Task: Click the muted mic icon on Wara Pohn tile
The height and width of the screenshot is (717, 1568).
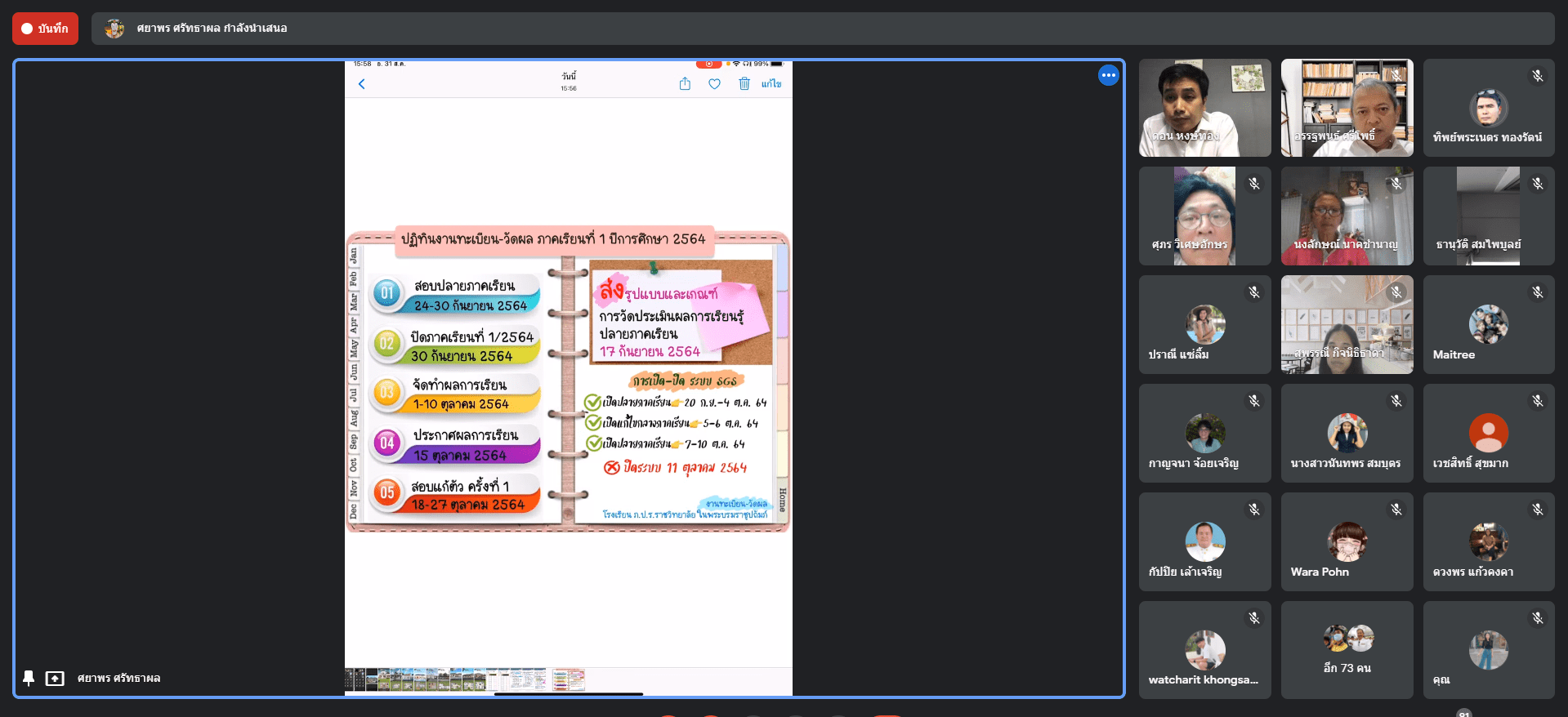Action: (x=1396, y=510)
